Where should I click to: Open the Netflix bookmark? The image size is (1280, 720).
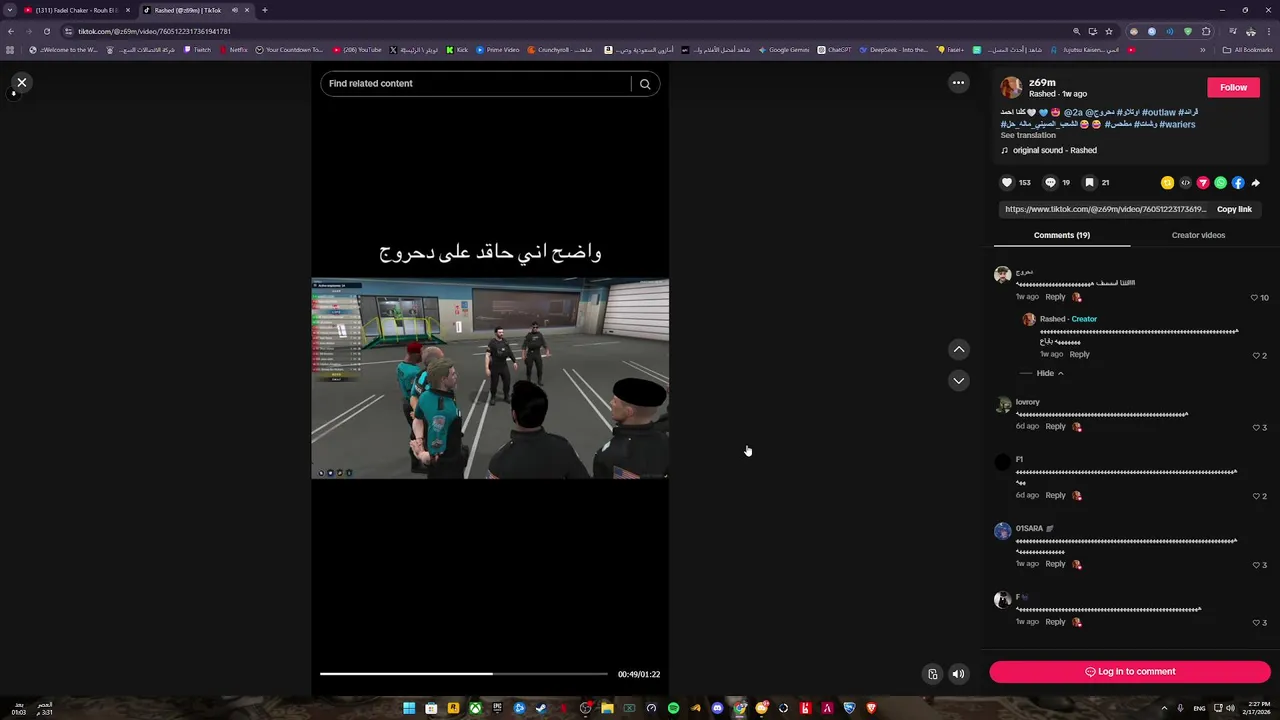[x=233, y=50]
